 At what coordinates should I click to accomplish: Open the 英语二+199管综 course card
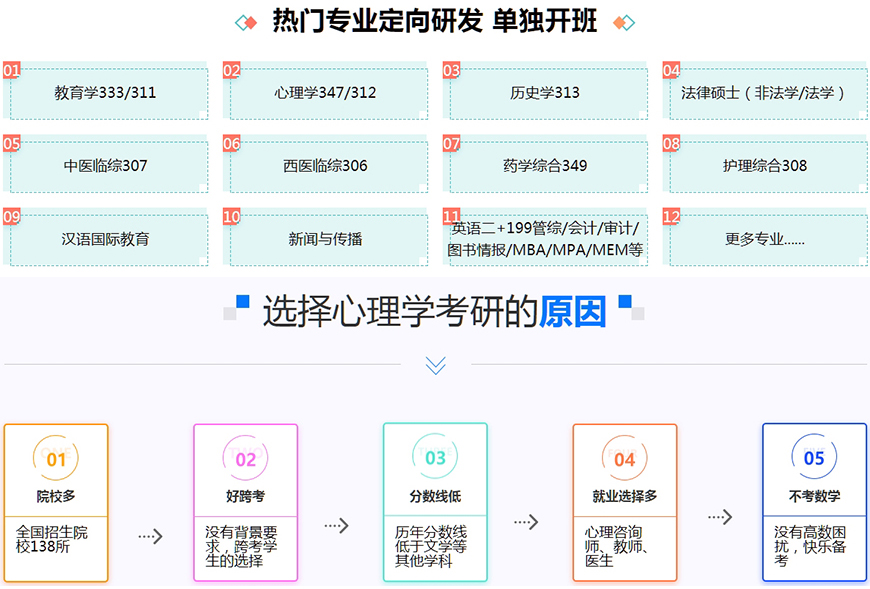pyautogui.click(x=547, y=238)
